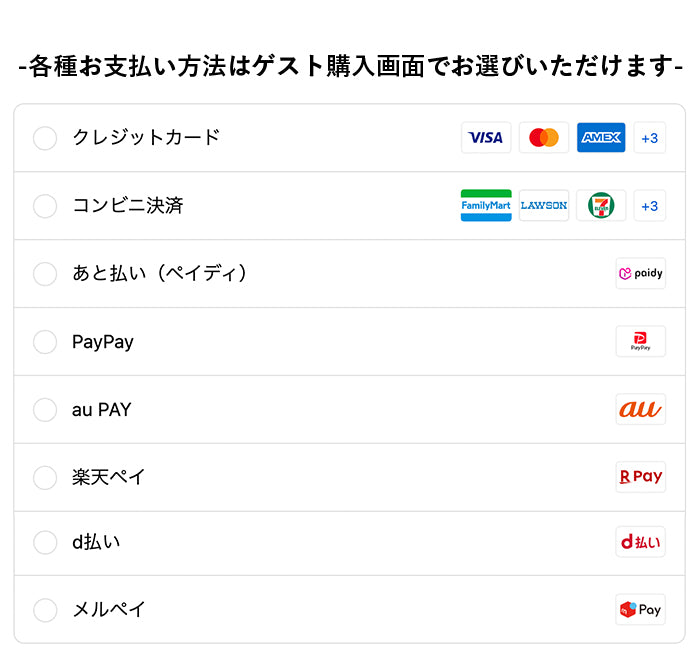700x660 pixels.
Task: Select the PayPay radio button
Action: [45, 342]
